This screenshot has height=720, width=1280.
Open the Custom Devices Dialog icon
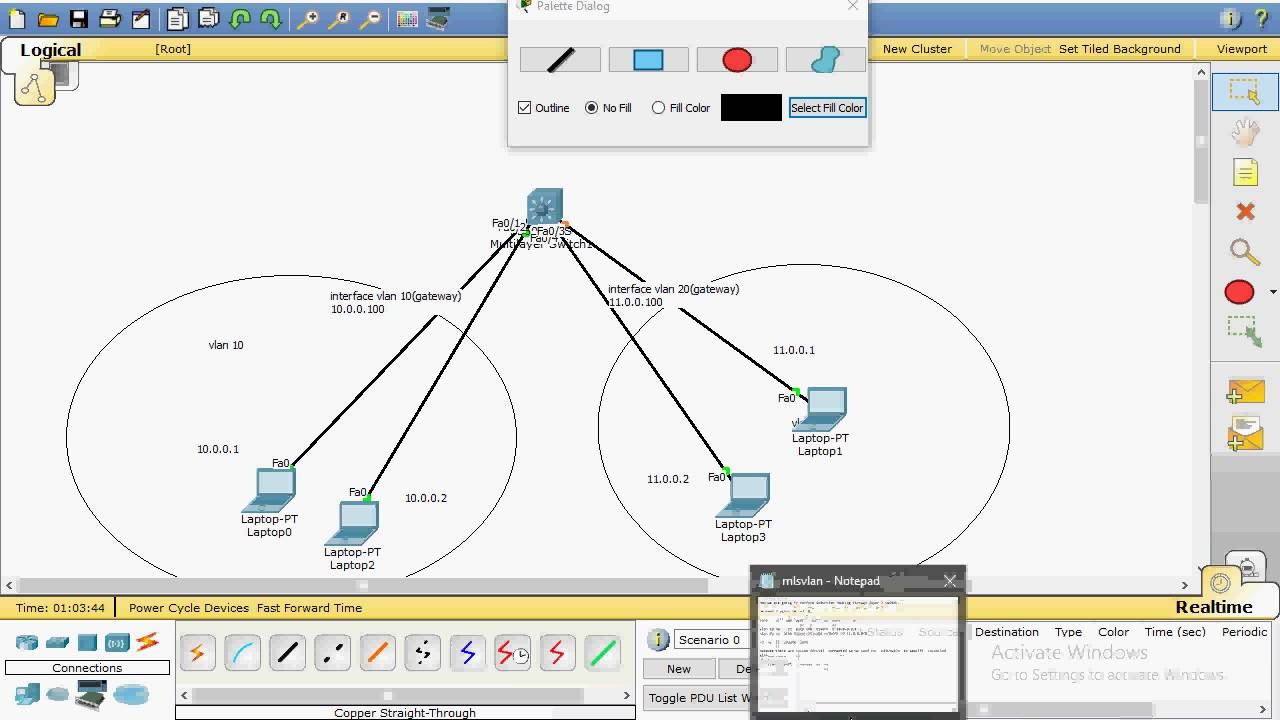tap(438, 18)
